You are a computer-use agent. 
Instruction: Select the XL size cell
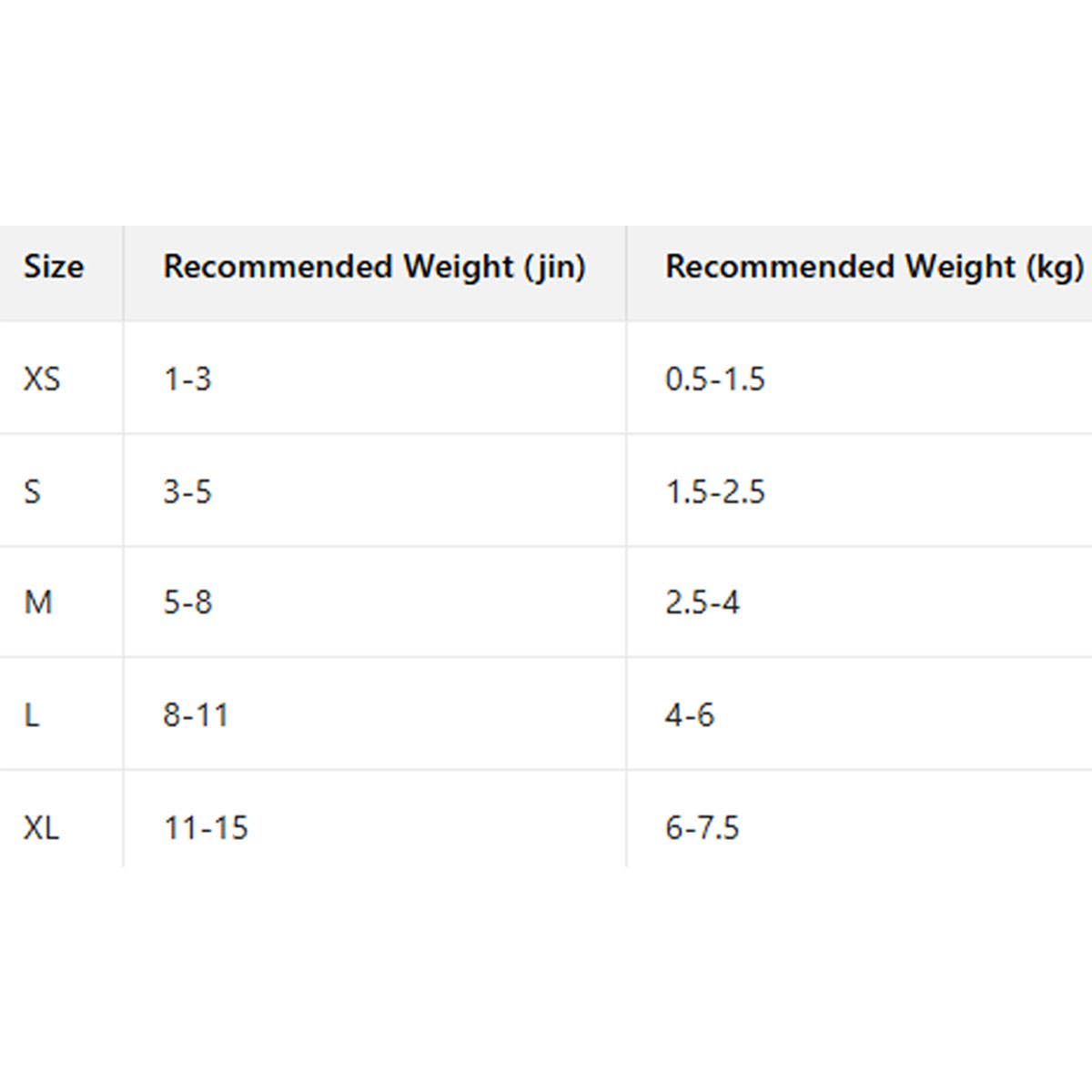[x=42, y=828]
